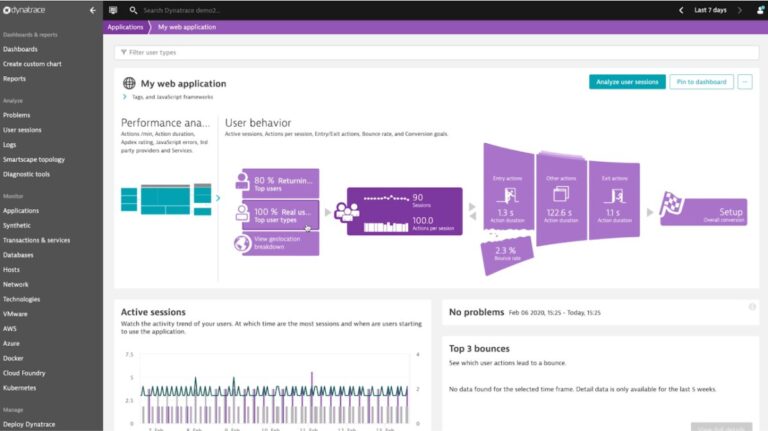Click the search magnifier icon
The height and width of the screenshot is (431, 768).
[133, 10]
